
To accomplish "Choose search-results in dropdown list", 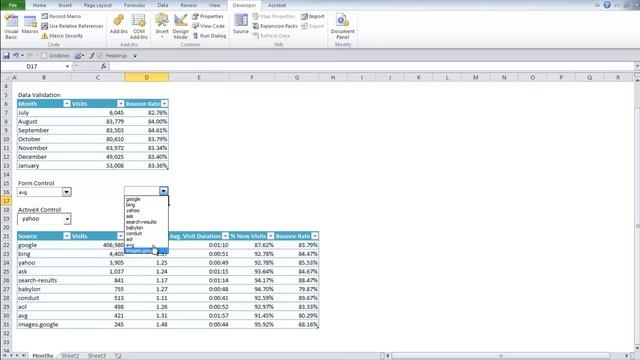I will [x=141, y=222].
